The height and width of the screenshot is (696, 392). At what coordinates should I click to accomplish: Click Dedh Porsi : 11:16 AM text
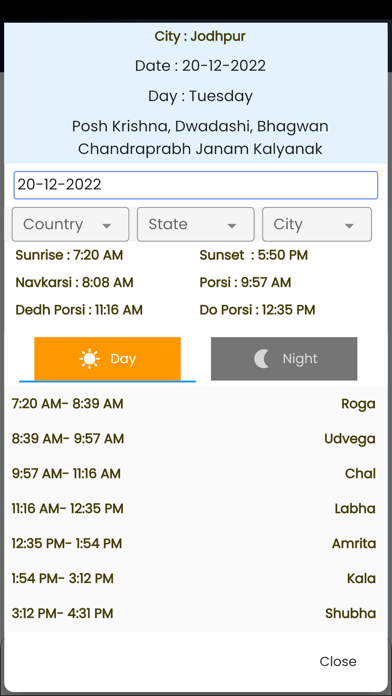click(x=79, y=310)
